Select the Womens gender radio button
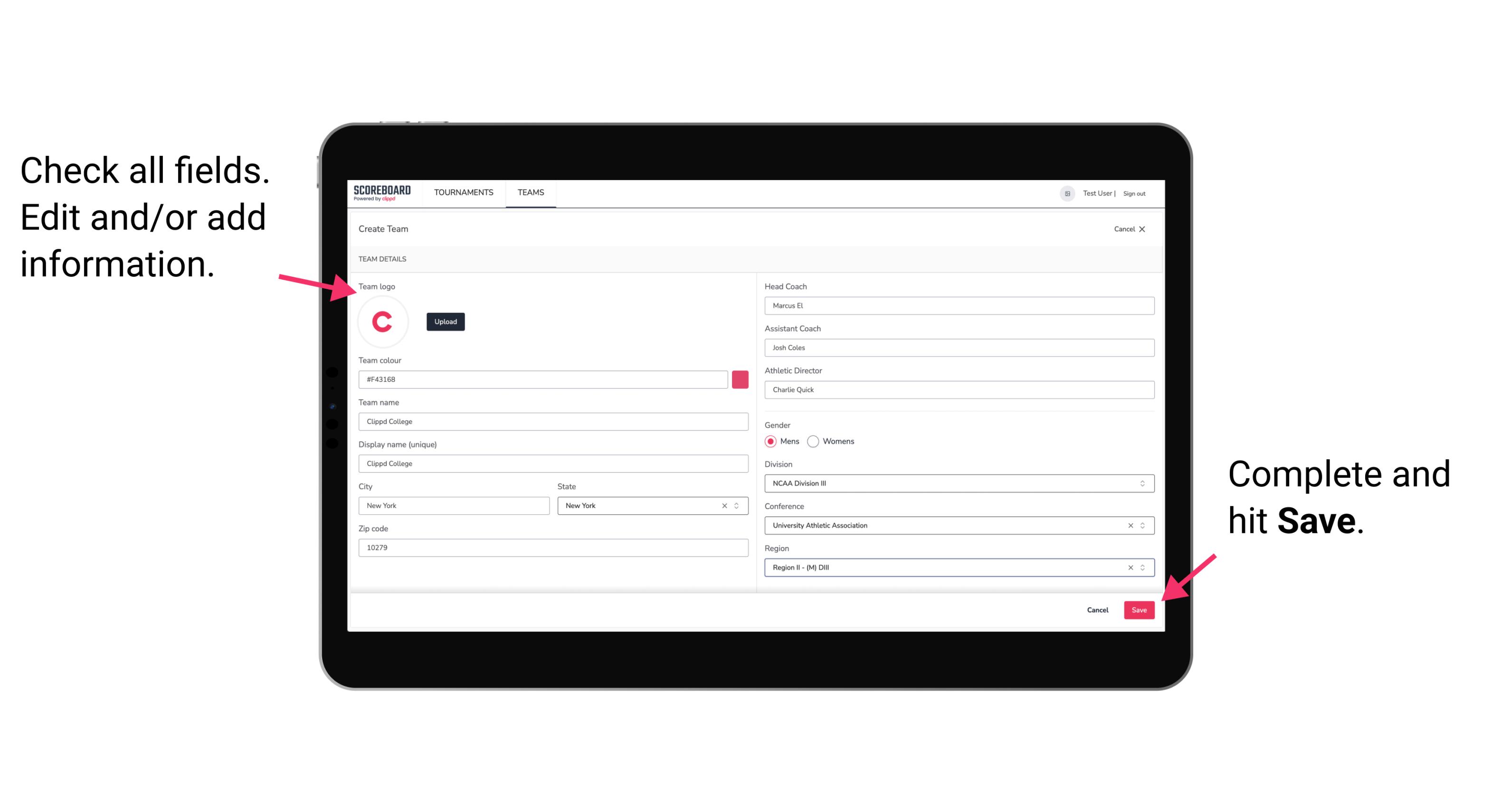Viewport: 1510px width, 812px height. point(817,441)
